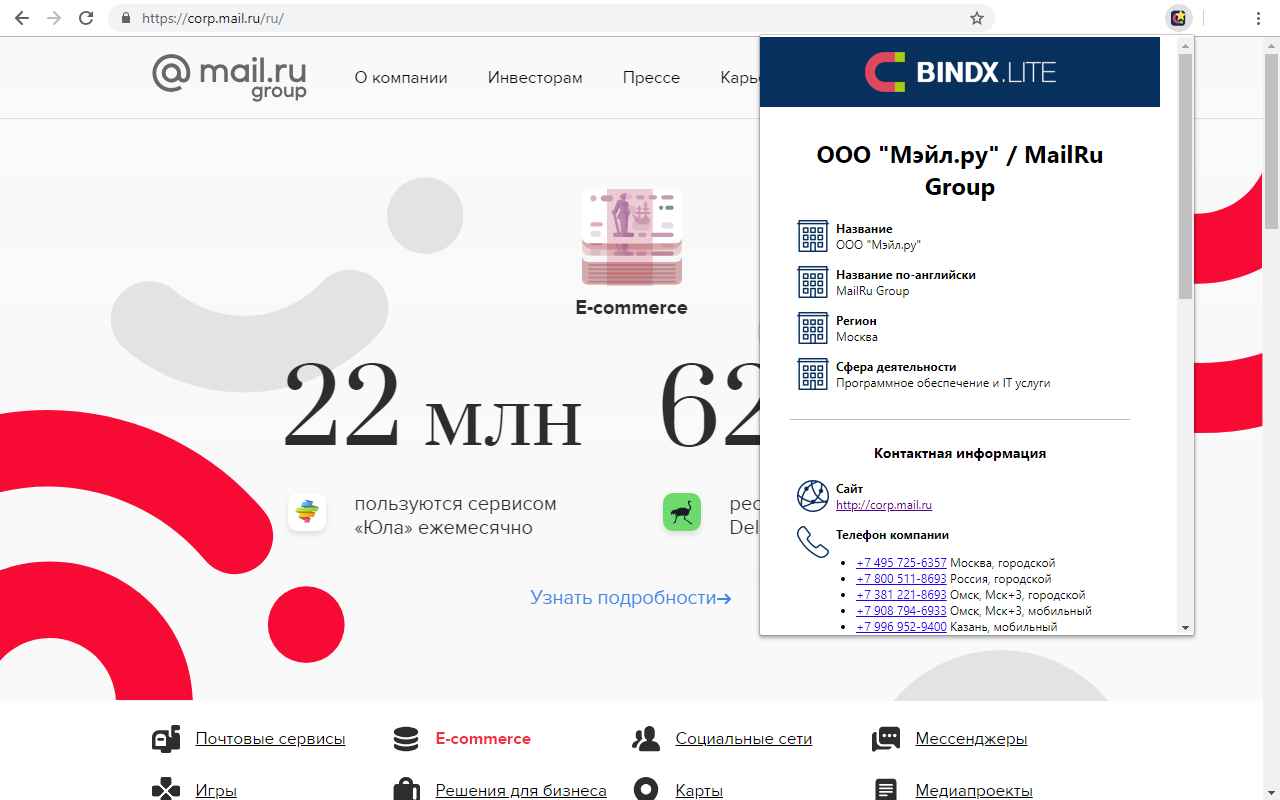1280x800 pixels.
Task: Click the Mail.ru Group logo
Action: (230, 77)
